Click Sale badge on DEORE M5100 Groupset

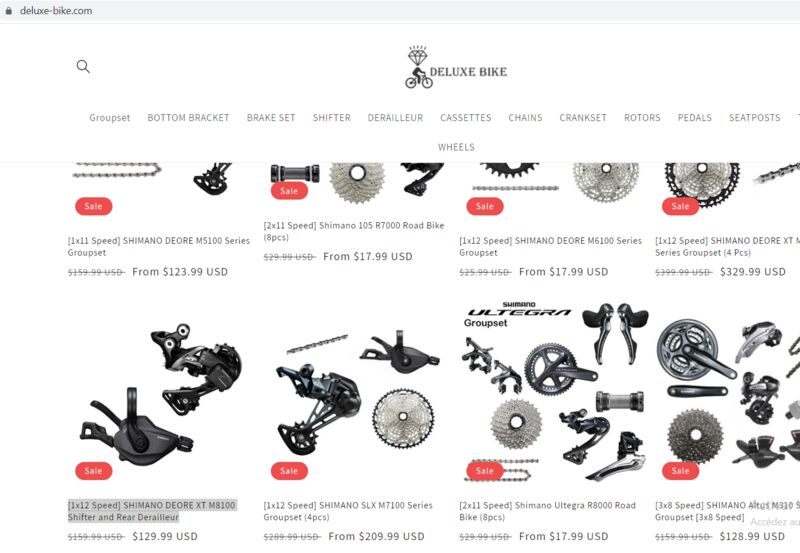[93, 207]
